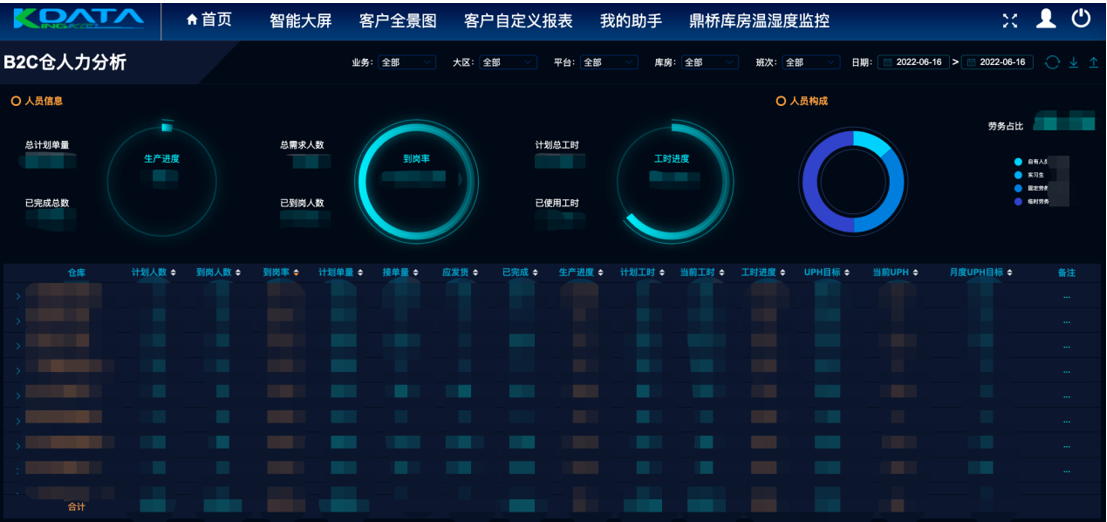Expand the first warehouse table row

[17, 297]
